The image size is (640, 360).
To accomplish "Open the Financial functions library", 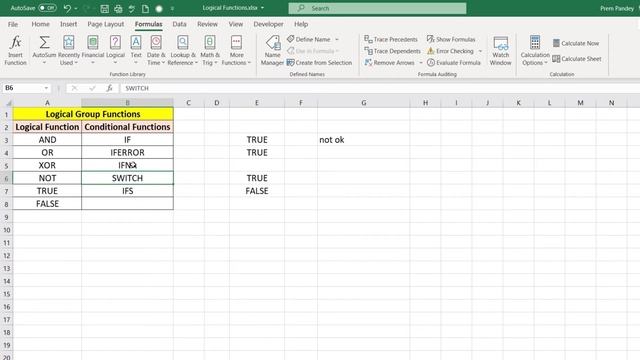I will (93, 50).
